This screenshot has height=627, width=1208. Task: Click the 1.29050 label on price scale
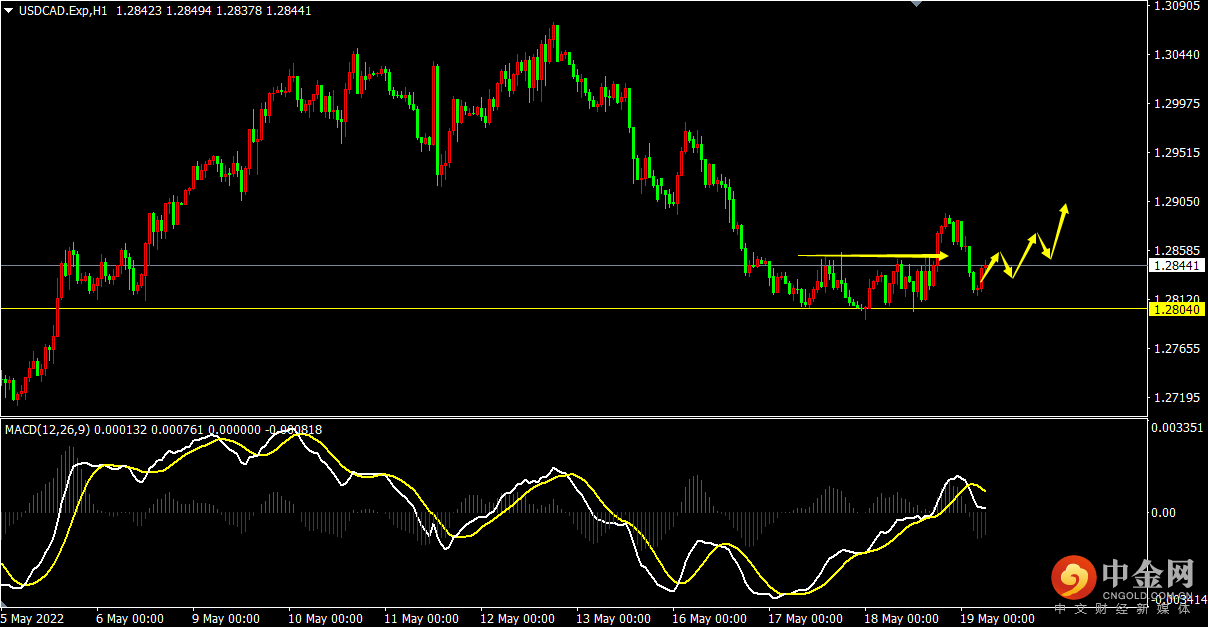(1176, 202)
